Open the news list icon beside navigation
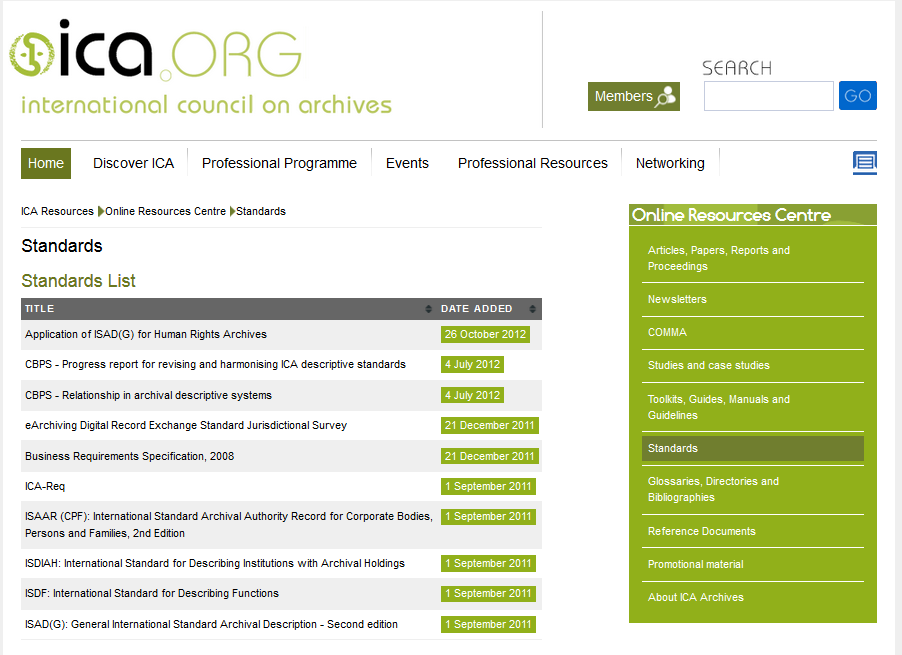 [864, 163]
